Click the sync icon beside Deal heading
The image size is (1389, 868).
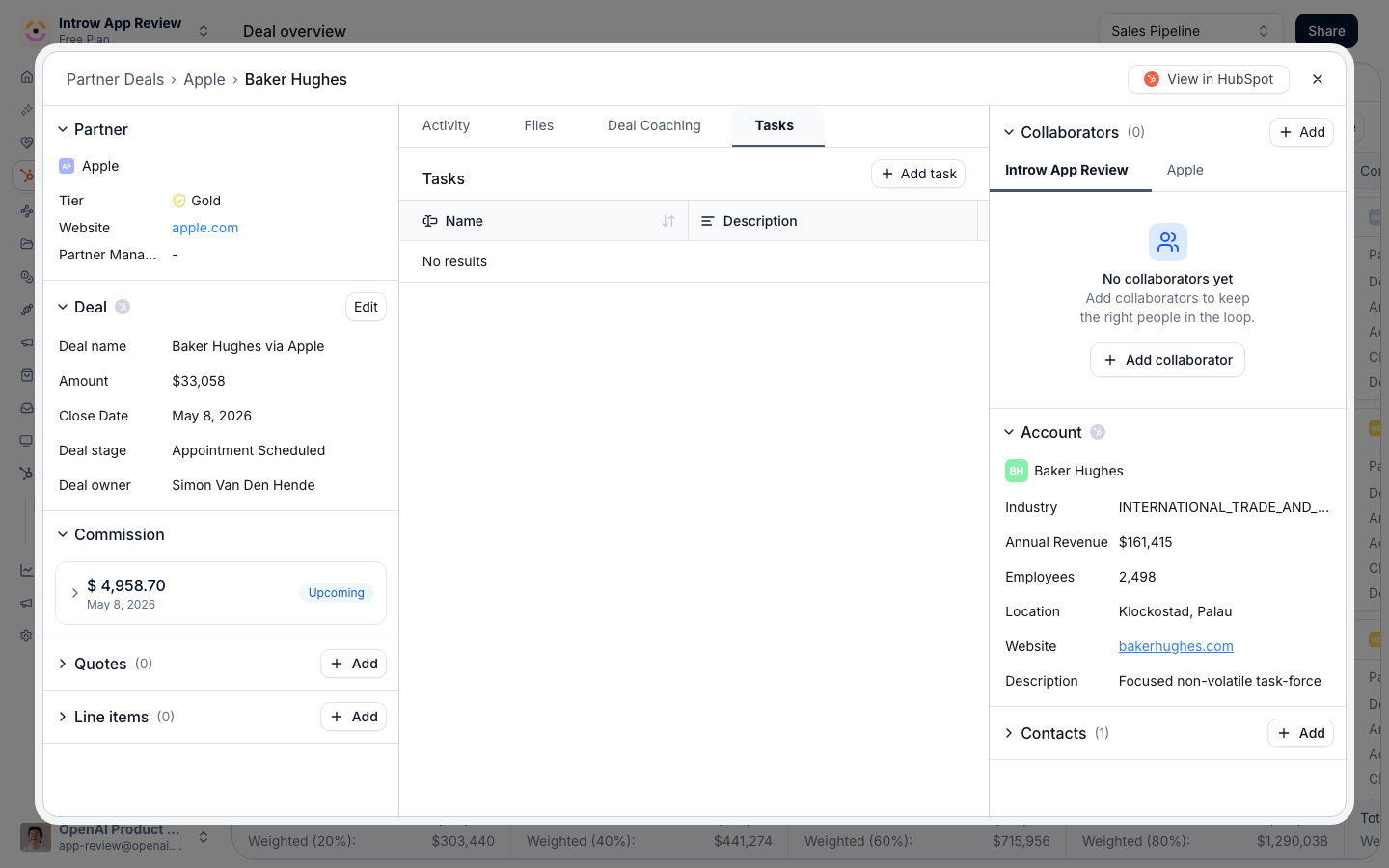[x=123, y=307]
